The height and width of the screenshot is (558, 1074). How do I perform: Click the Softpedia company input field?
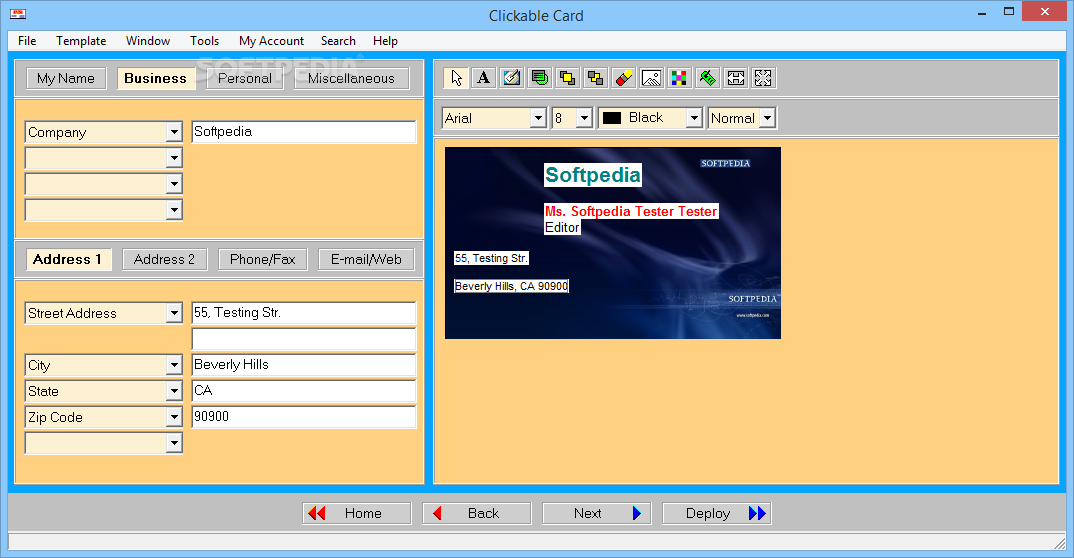(x=303, y=132)
